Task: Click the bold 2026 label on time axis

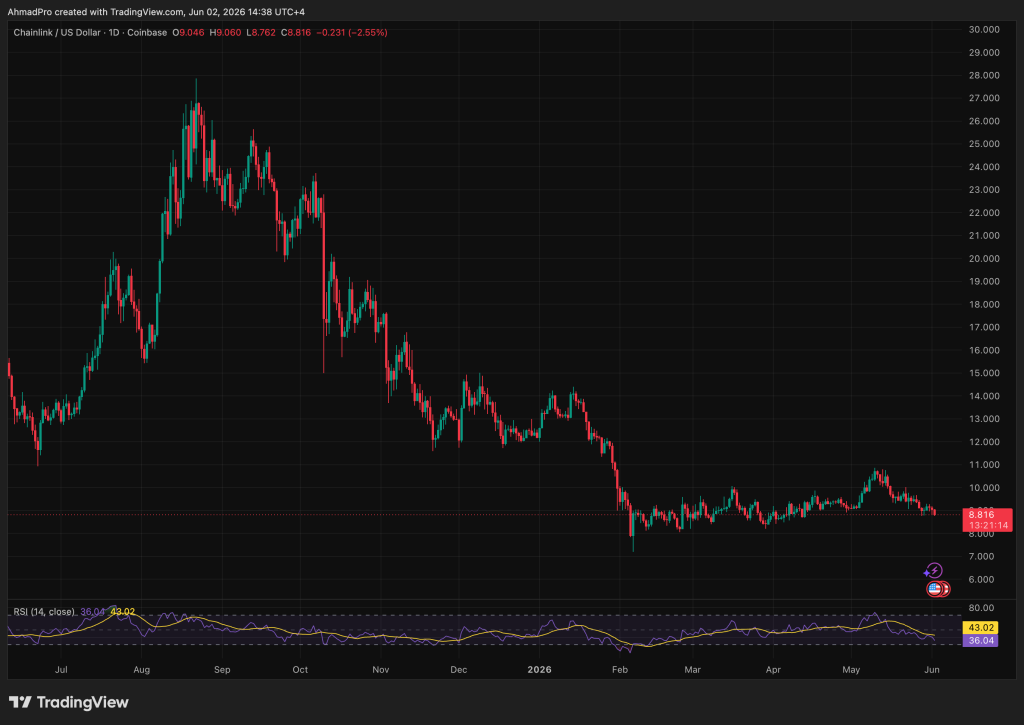Action: click(x=540, y=669)
